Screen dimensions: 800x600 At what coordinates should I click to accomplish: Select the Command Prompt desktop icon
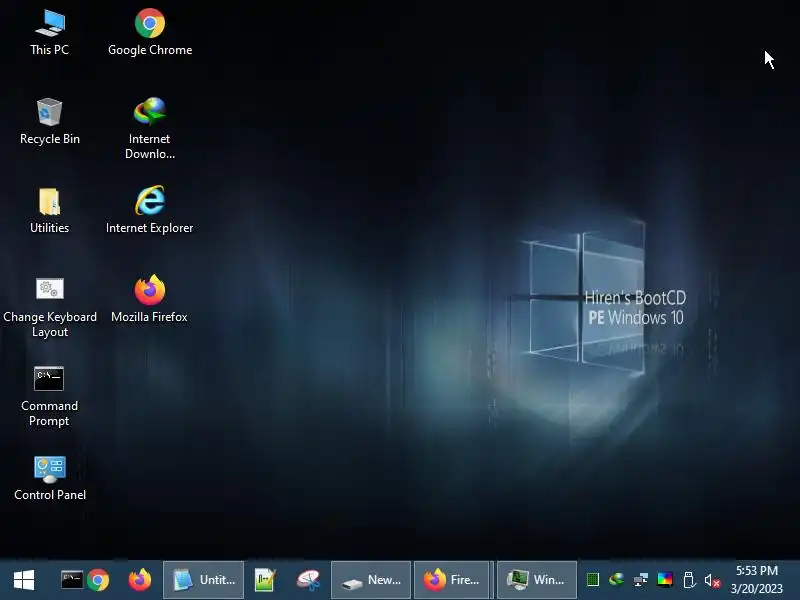click(49, 397)
